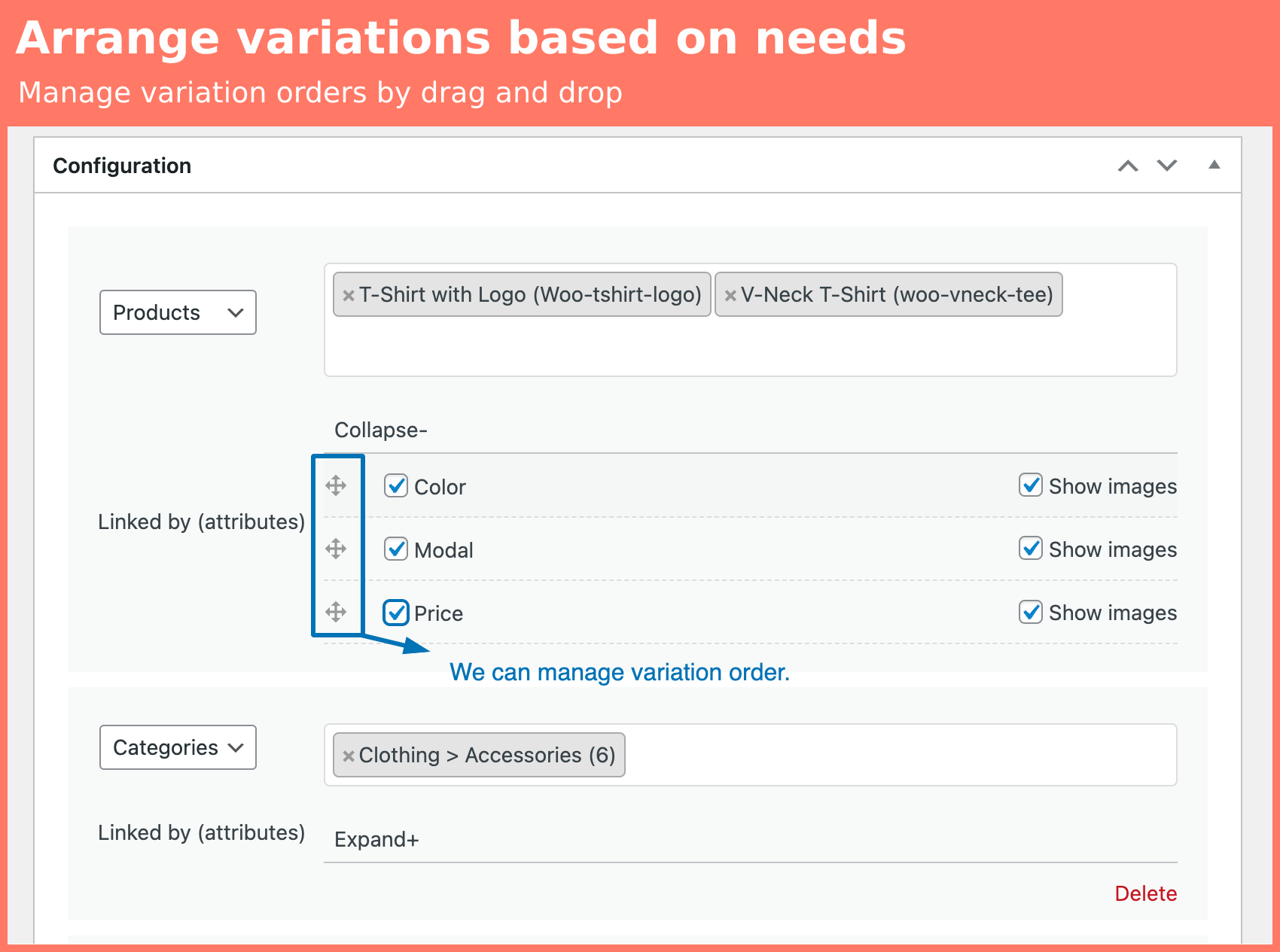The height and width of the screenshot is (952, 1280).
Task: Remove the T-Shirt with Logo product tag
Action: point(349,296)
